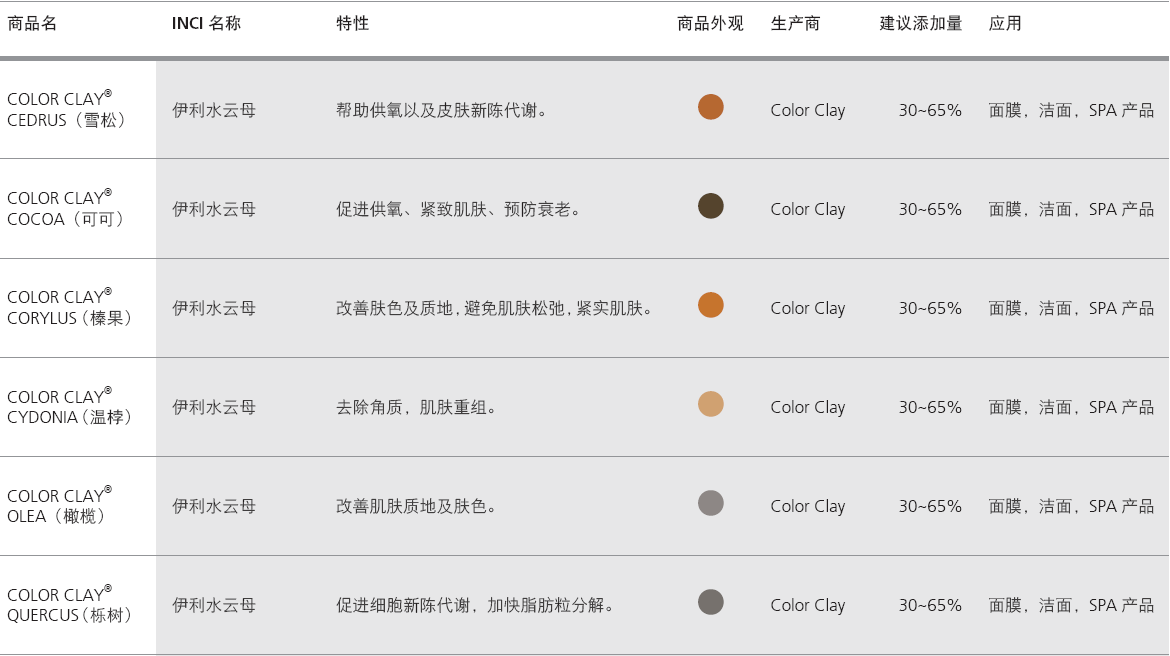Click the 建议添加量 column header
1170x656 pixels.
920,23
